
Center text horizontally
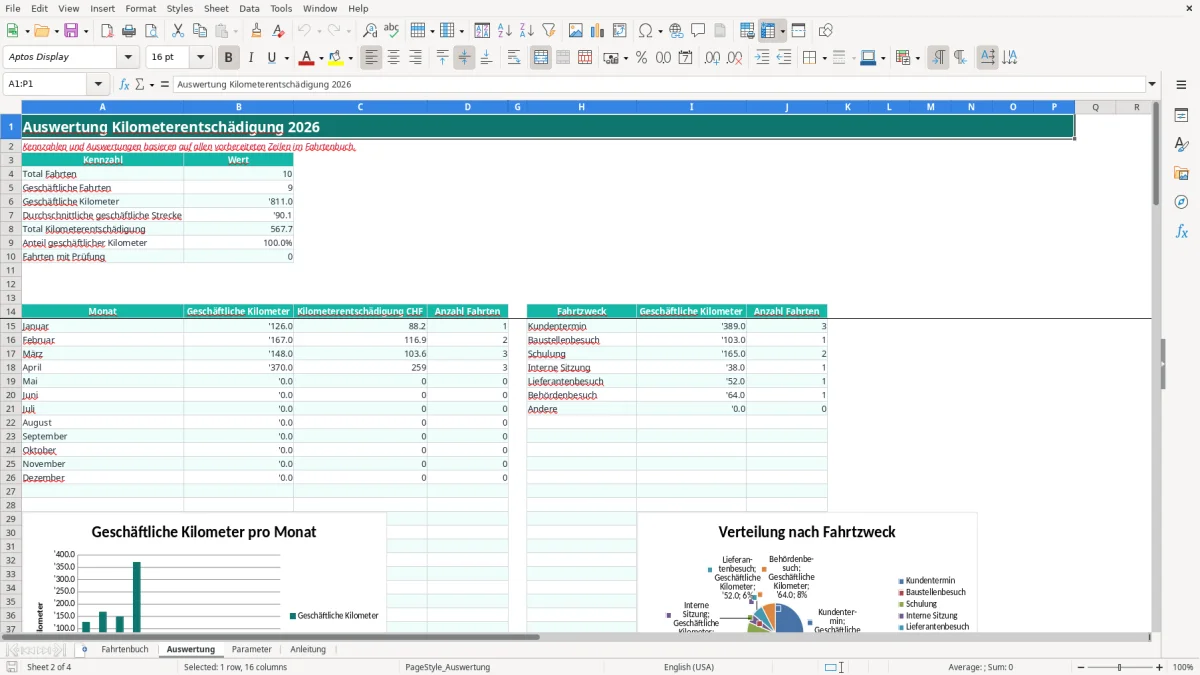click(393, 58)
